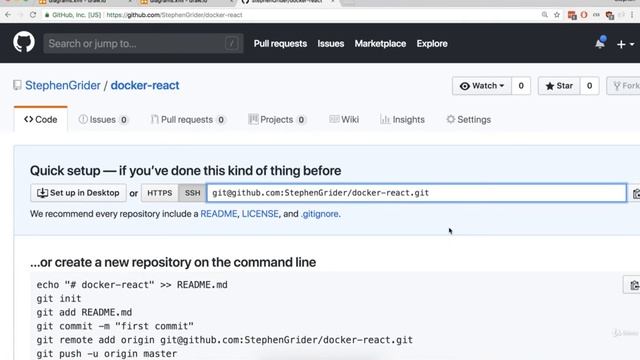Open the StephenGrider profile link
Viewport: 640px width, 360px height.
click(63, 85)
